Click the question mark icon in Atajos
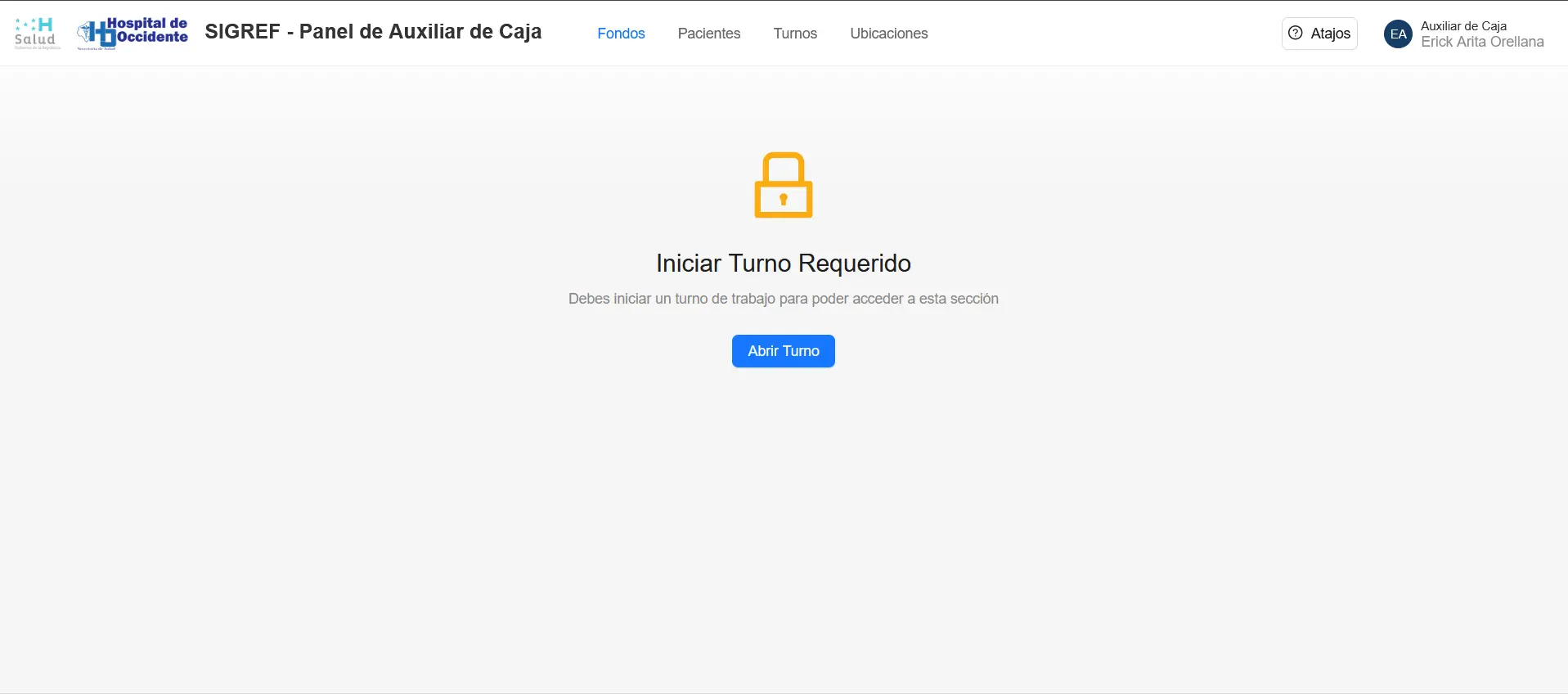1568x694 pixels. tap(1296, 33)
